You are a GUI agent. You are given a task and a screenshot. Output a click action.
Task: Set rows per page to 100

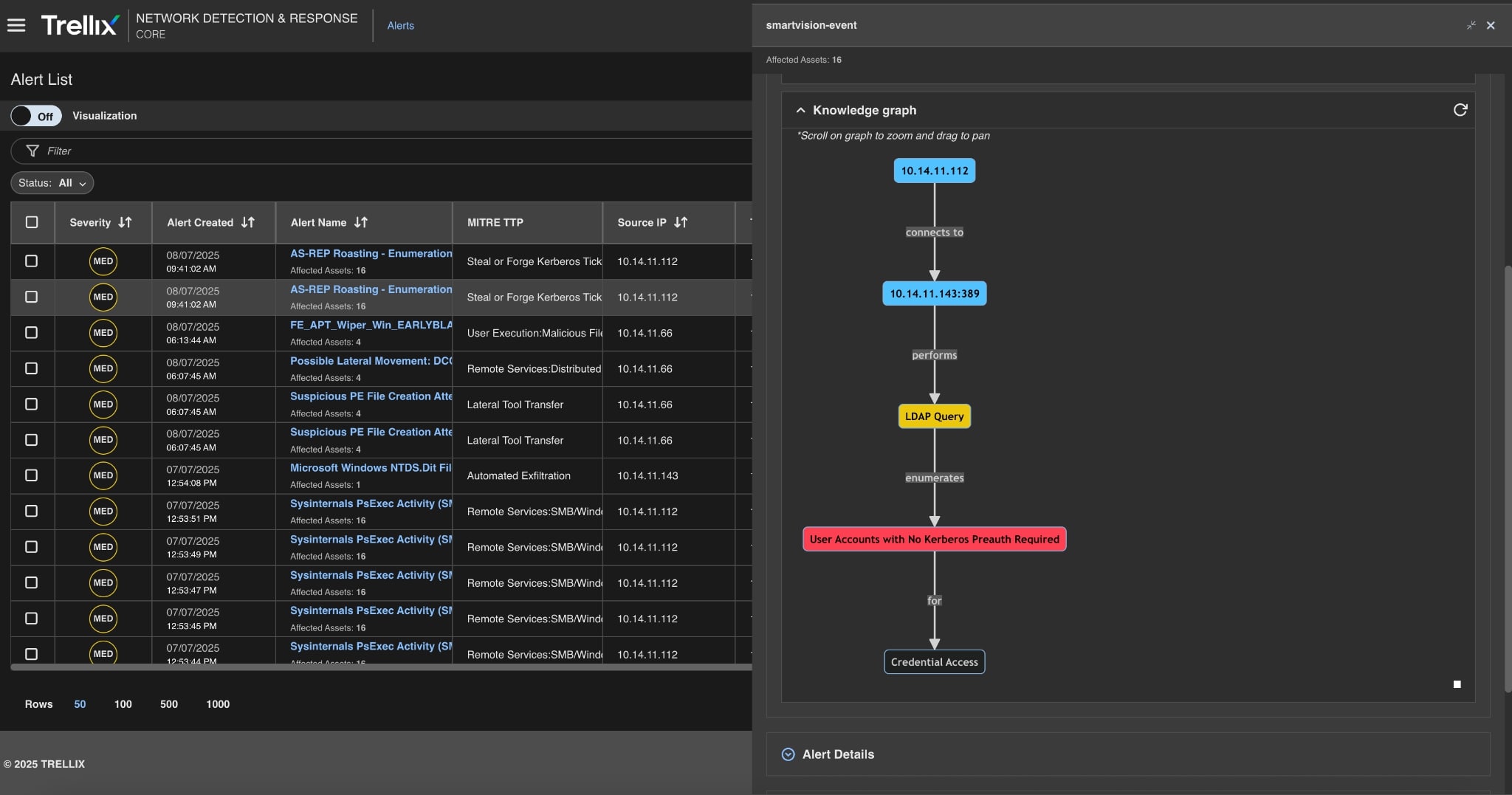tap(123, 704)
